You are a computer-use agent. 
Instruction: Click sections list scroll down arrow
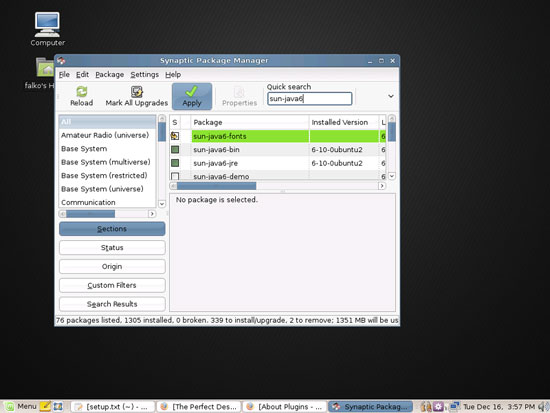pyautogui.click(x=162, y=204)
